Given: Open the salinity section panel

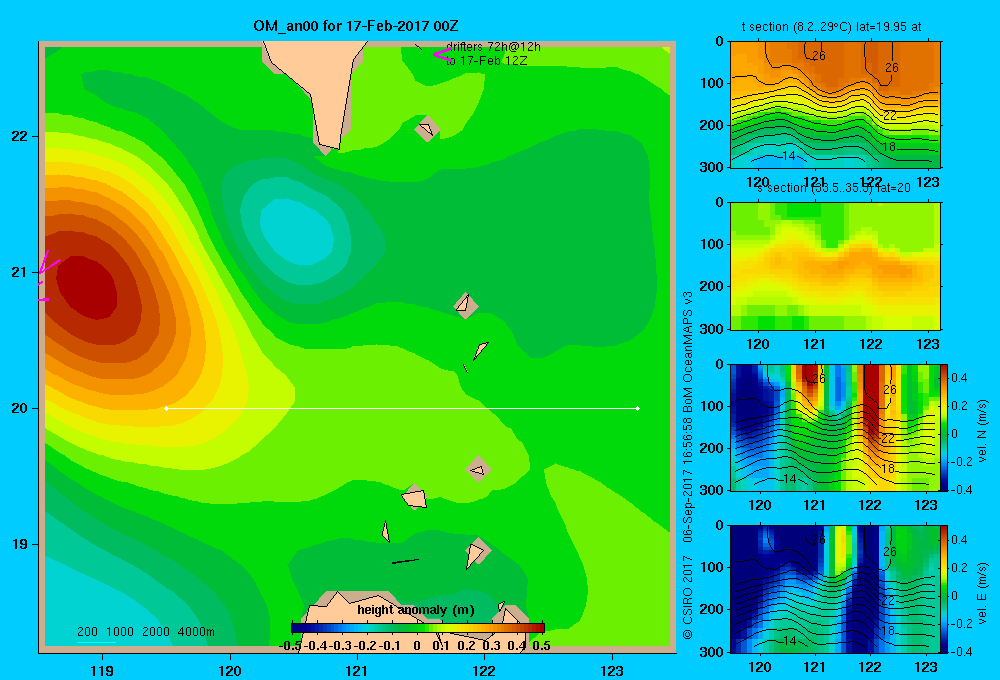Looking at the screenshot, I should tap(835, 266).
